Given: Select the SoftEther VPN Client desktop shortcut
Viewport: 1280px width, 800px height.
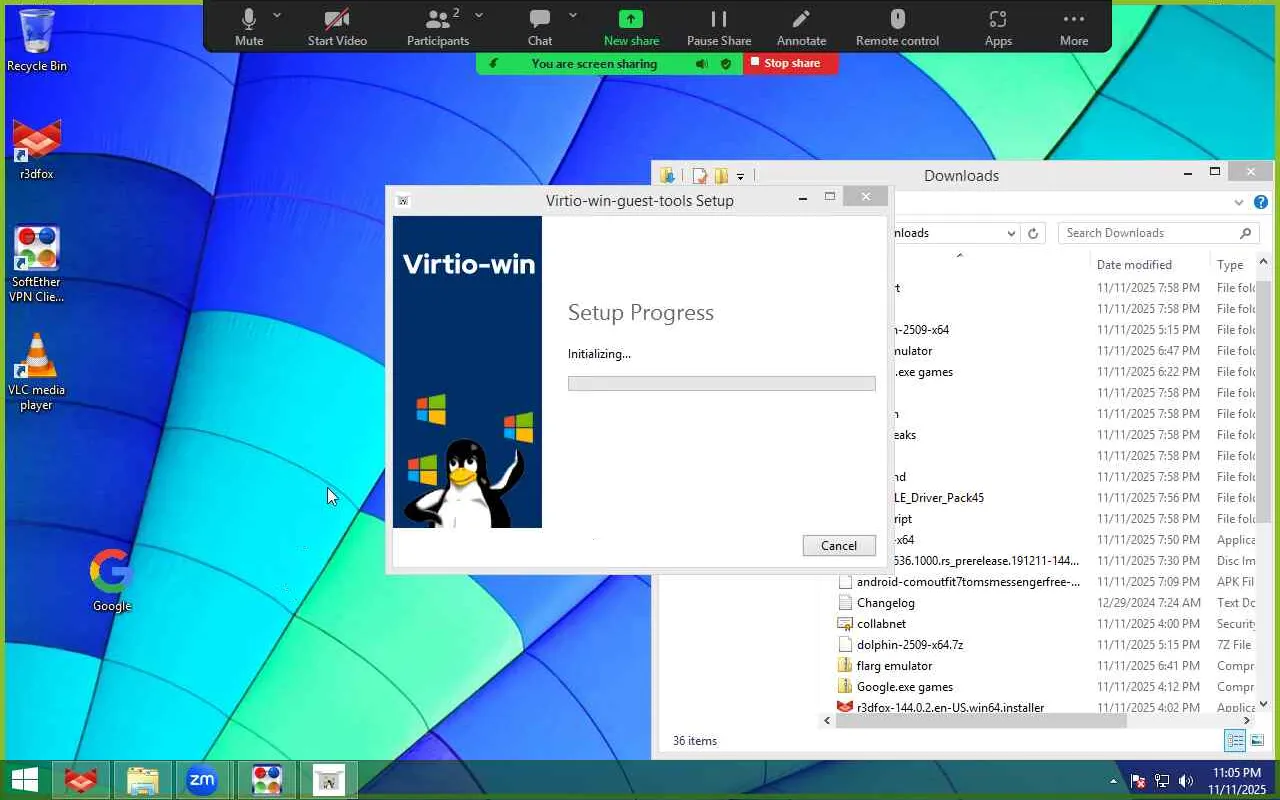Looking at the screenshot, I should [x=37, y=264].
